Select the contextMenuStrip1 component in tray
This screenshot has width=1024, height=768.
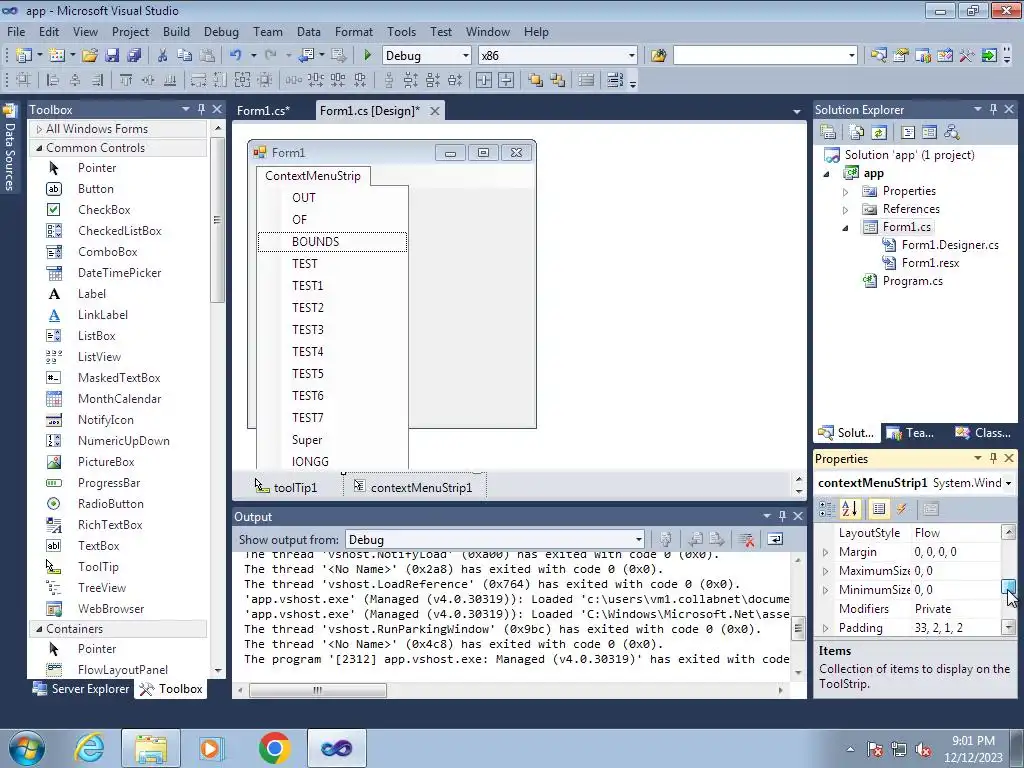tap(414, 487)
